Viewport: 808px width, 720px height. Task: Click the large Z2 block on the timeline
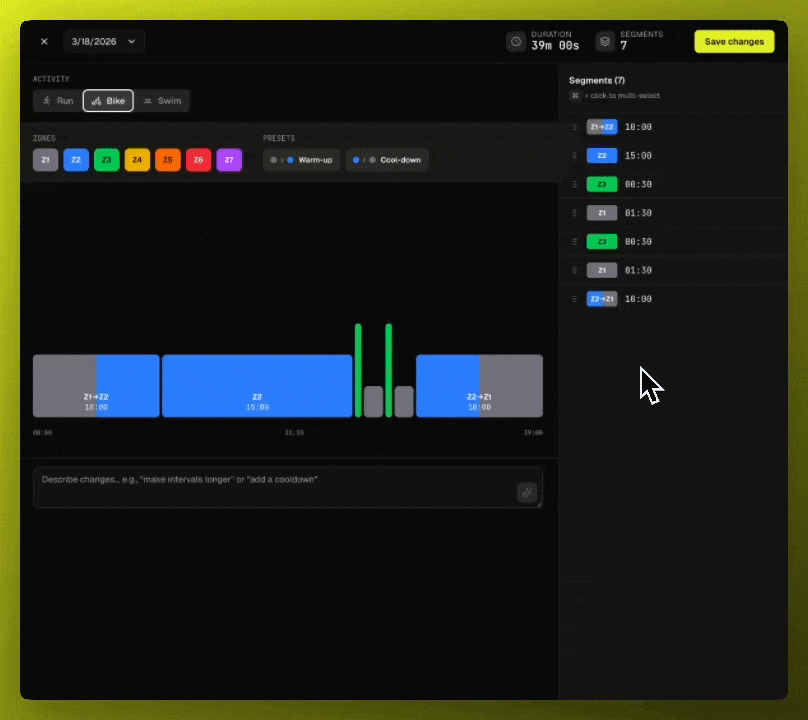coord(257,385)
